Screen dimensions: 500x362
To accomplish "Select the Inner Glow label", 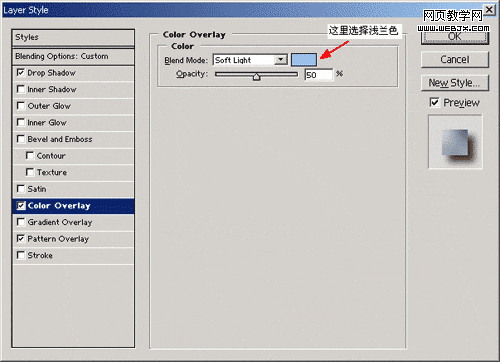I will (47, 123).
